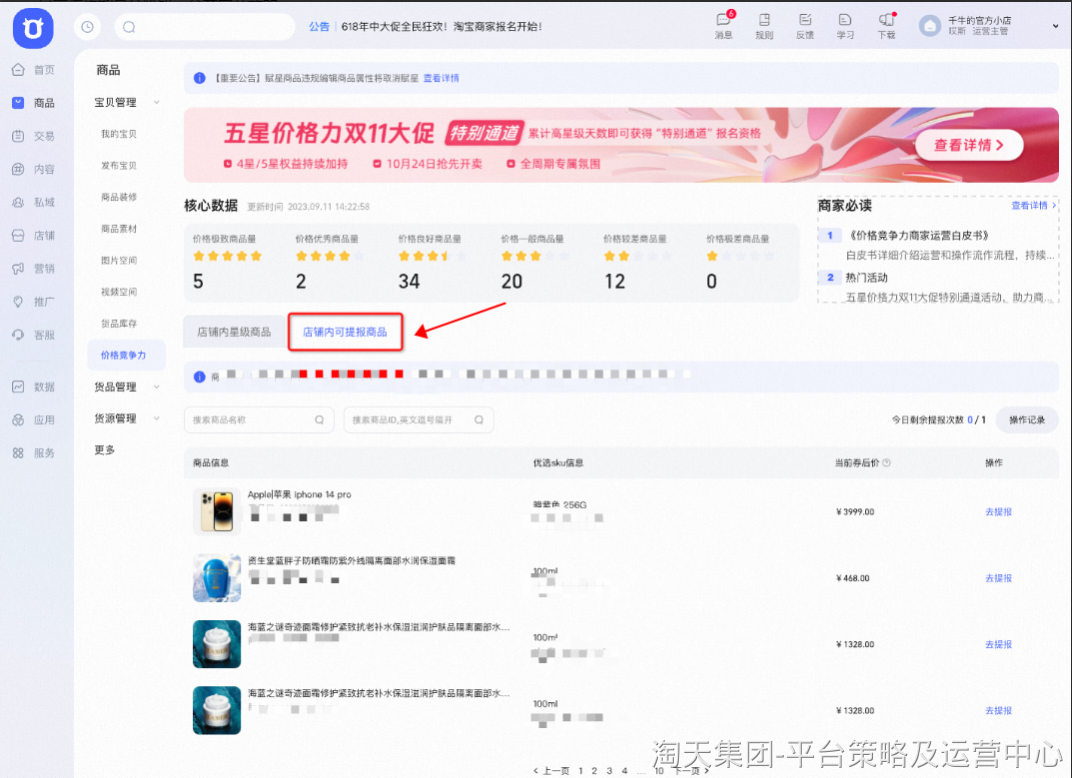Viewport: 1072px width, 778px height.
Task: Click the account avatar icon
Action: point(929,26)
